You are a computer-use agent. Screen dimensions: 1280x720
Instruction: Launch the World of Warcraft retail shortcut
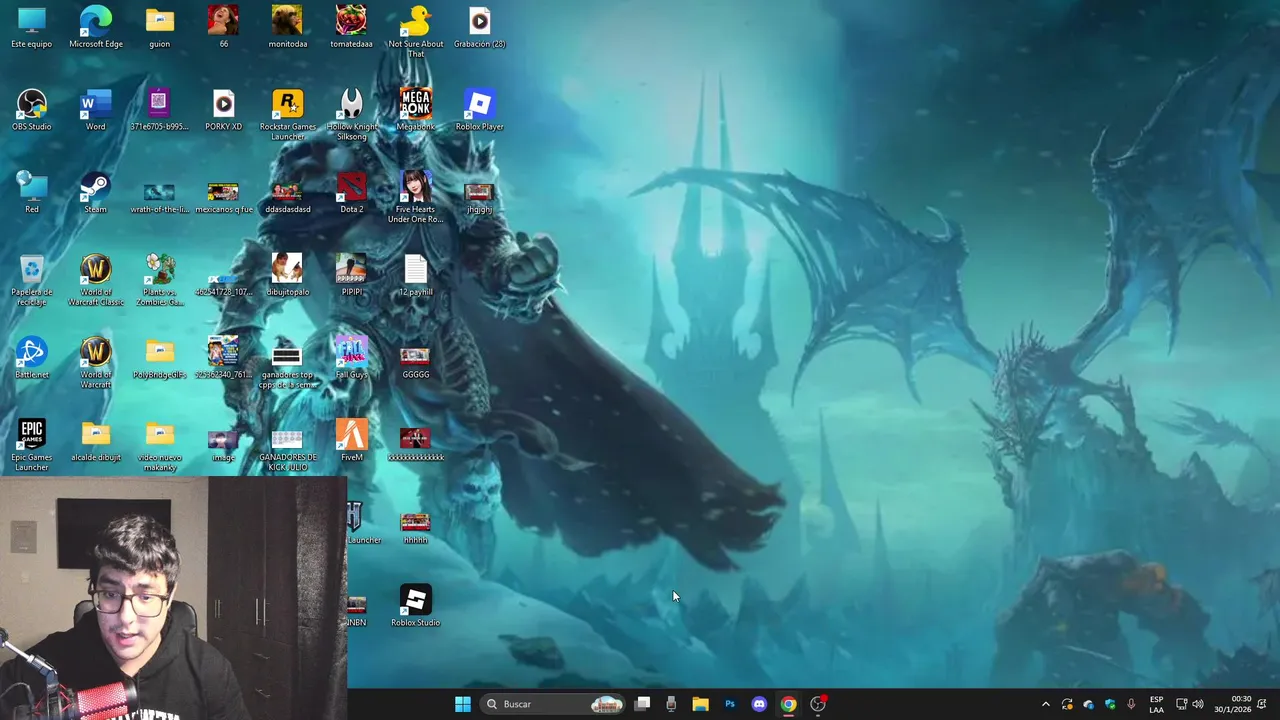pyautogui.click(x=96, y=363)
